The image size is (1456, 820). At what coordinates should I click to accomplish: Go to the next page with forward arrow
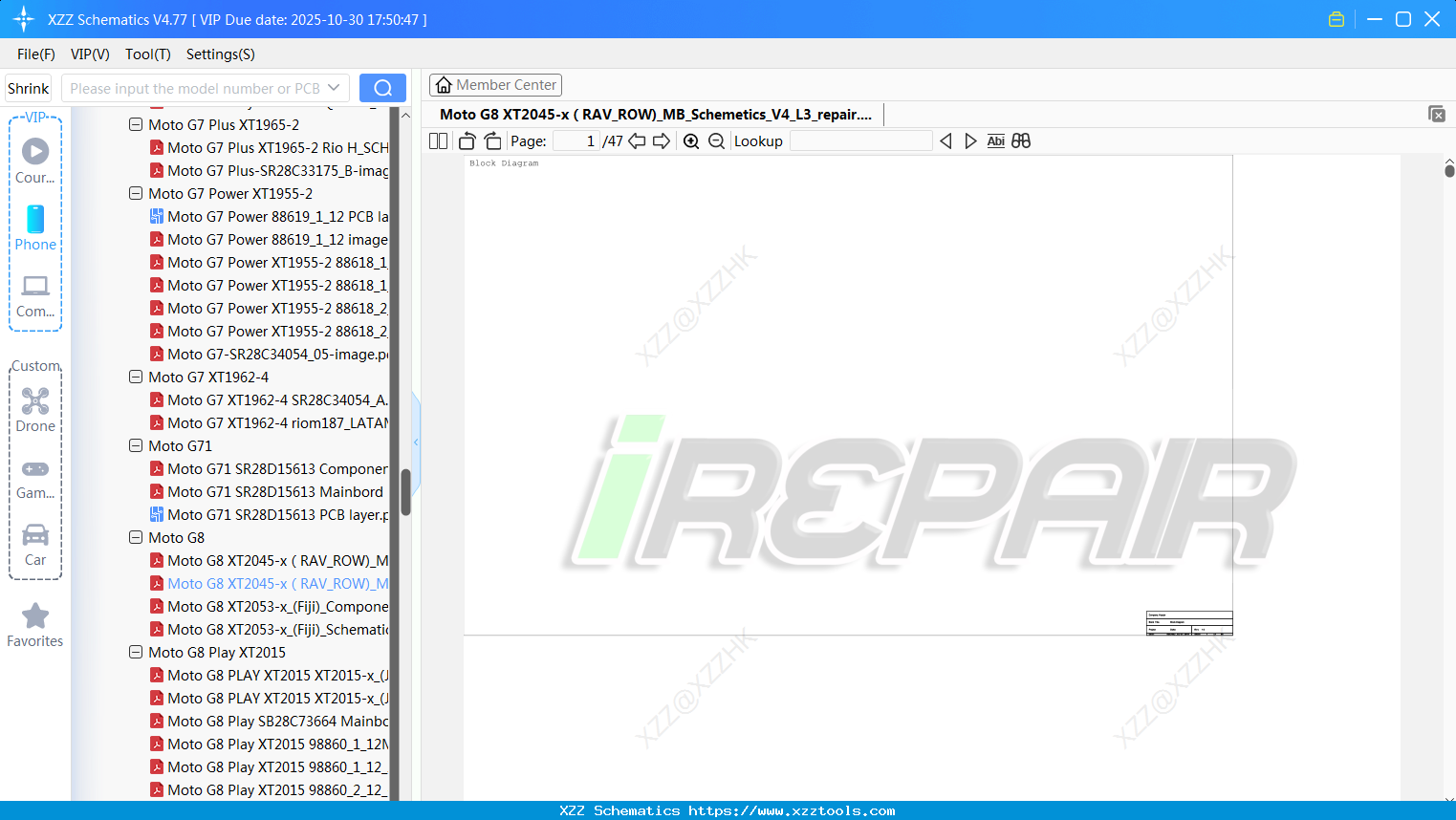click(x=661, y=140)
